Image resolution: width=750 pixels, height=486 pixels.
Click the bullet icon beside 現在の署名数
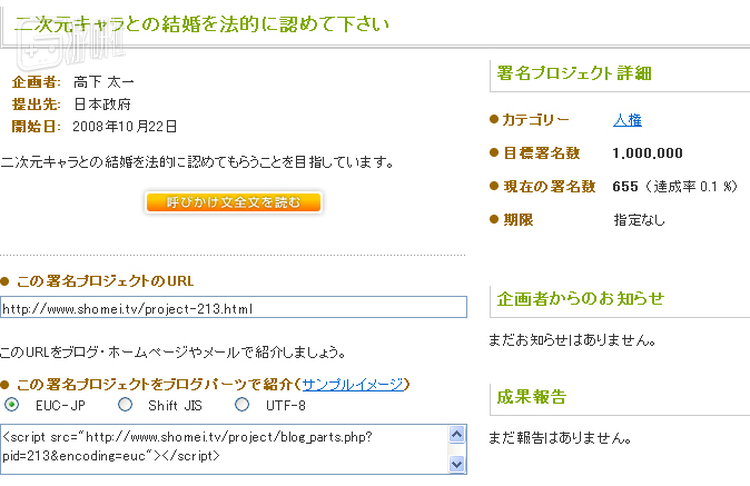click(x=493, y=186)
